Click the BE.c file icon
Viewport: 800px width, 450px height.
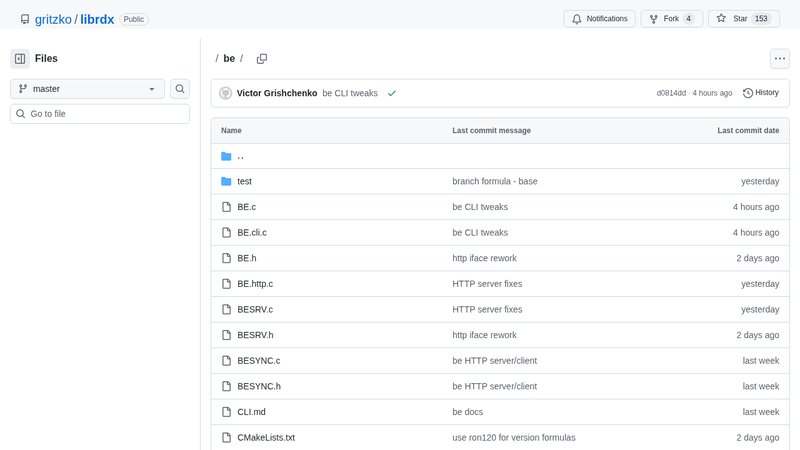coord(226,207)
